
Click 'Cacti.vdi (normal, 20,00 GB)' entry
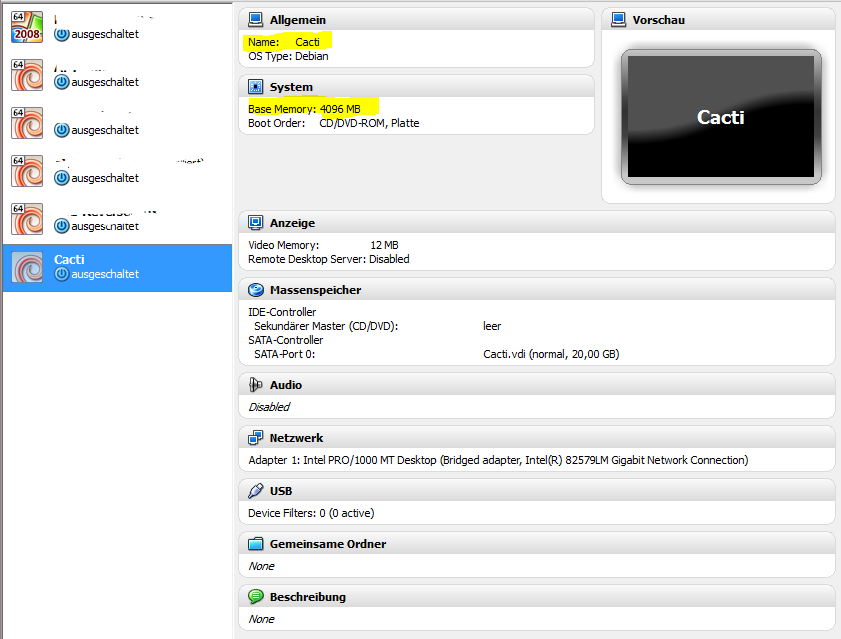pos(551,354)
